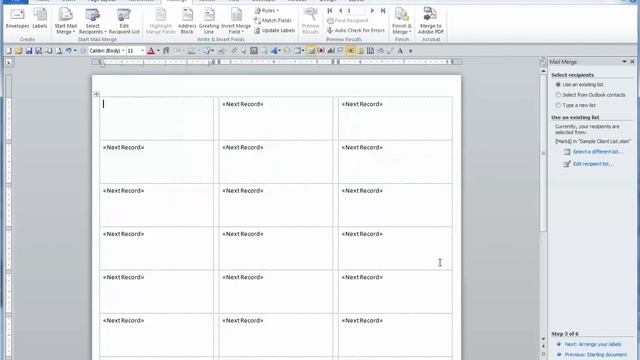Screen dimensions: 640x360
Task: Click the Undo icon in quick toolbar
Action: click(69, 51)
